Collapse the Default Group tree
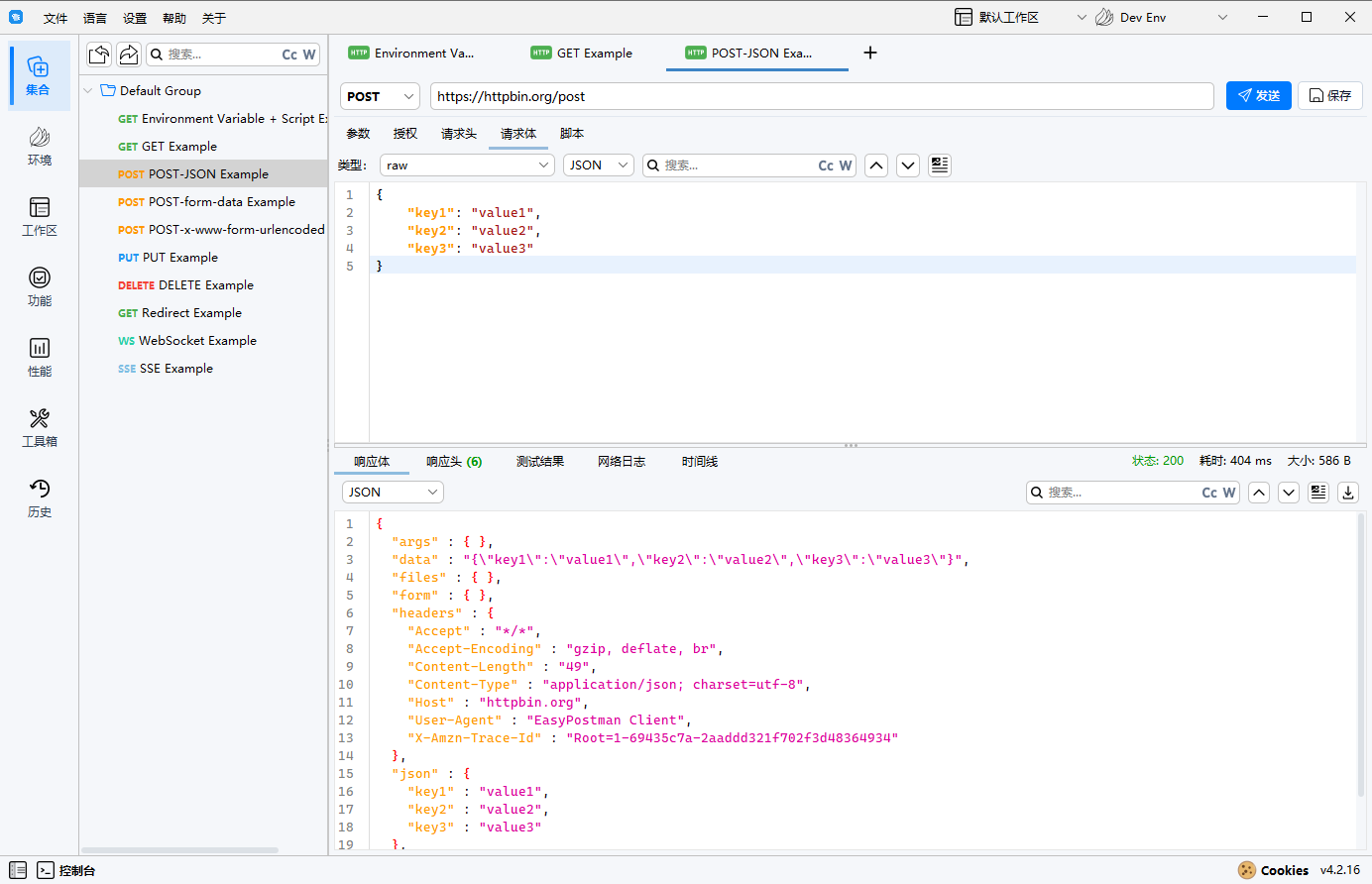Viewport: 1372px width, 884px height. coord(88,90)
